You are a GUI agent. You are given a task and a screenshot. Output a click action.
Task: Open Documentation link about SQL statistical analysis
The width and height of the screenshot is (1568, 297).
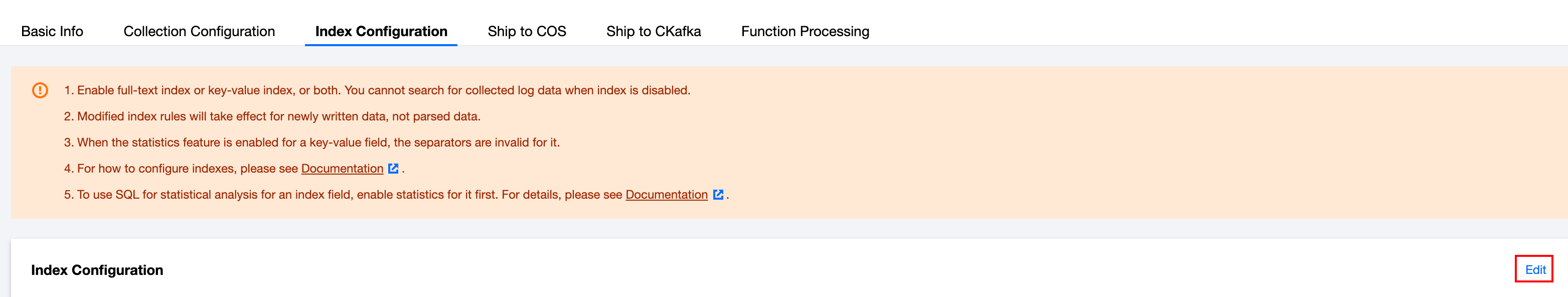[x=666, y=195]
